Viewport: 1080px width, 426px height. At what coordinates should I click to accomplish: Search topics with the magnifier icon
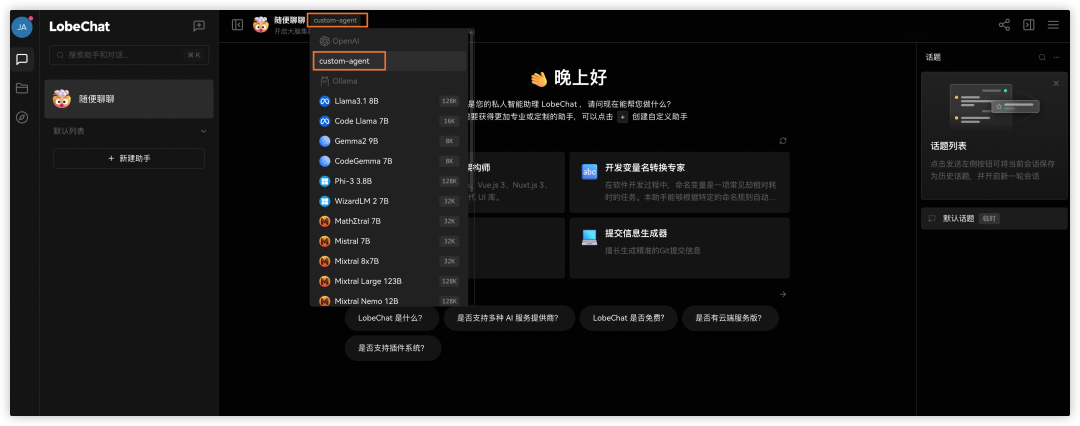(x=1042, y=57)
